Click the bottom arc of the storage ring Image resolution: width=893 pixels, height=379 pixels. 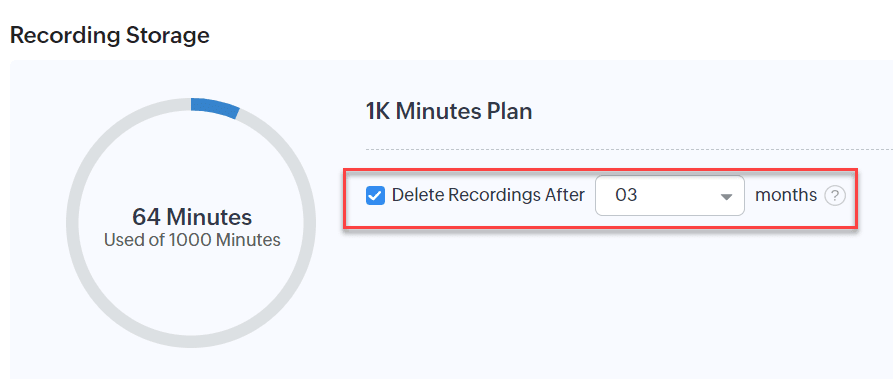pos(191,342)
